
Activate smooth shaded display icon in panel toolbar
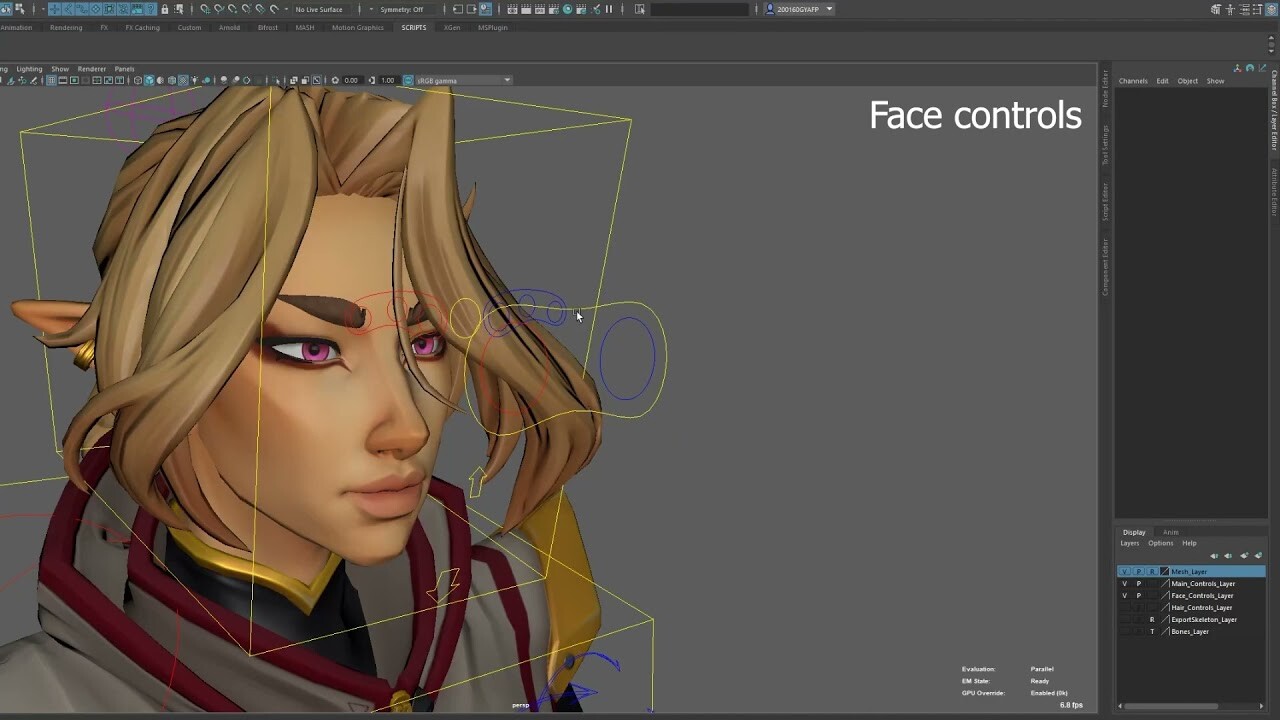click(x=150, y=79)
